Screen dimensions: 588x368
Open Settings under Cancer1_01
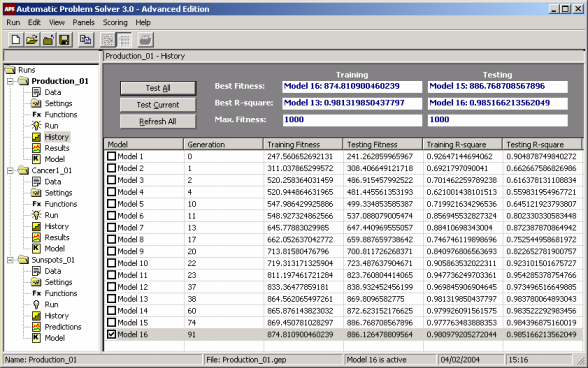58,193
